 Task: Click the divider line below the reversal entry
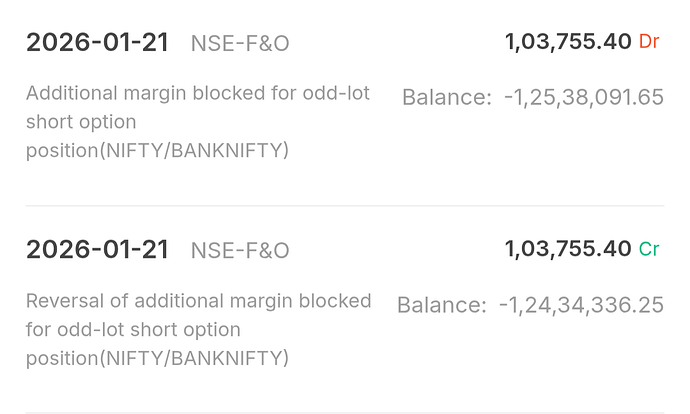[x=345, y=412]
